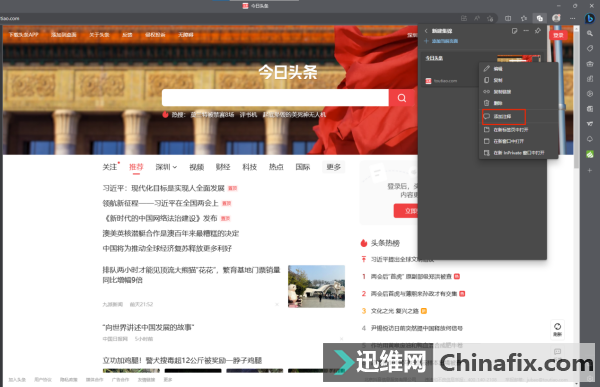Image resolution: width=600 pixels, height=387 pixels.
Task: Go back using the collections panel arrow
Action: [x=426, y=31]
